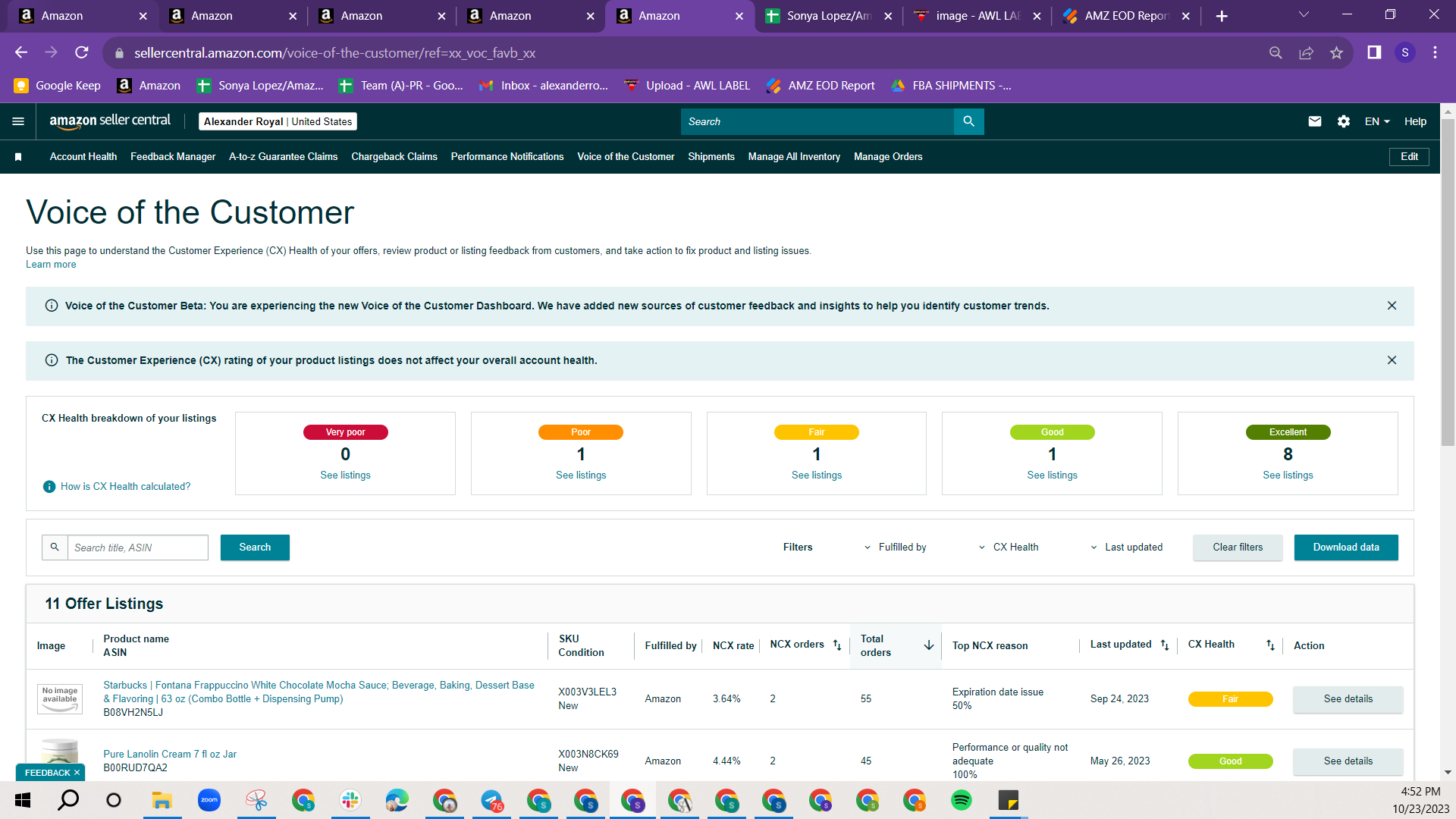Switch to the image - AWL LABEL tab
Image resolution: width=1456 pixels, height=819 pixels.
[x=977, y=16]
